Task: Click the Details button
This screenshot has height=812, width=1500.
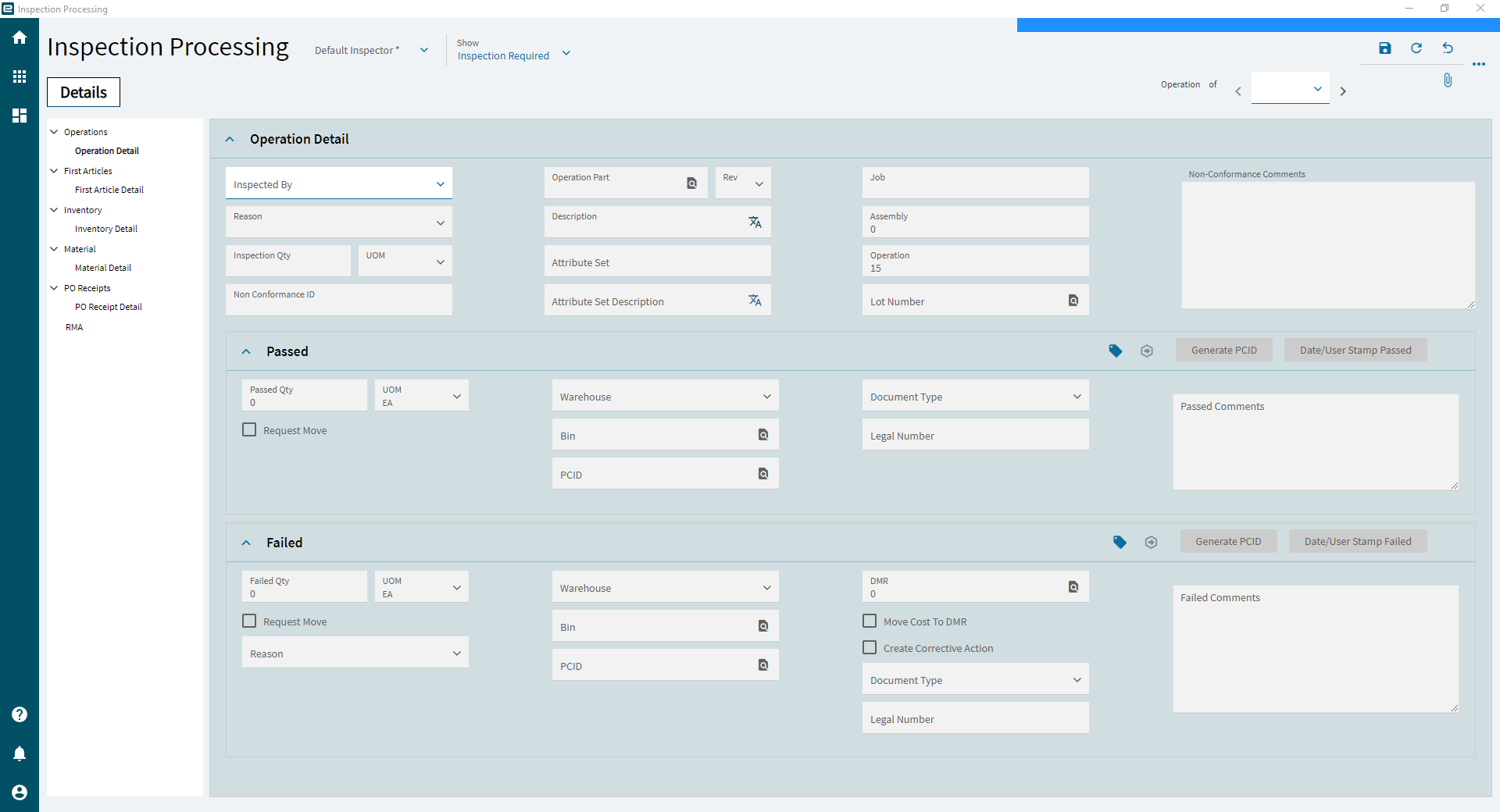Action: coord(84,92)
